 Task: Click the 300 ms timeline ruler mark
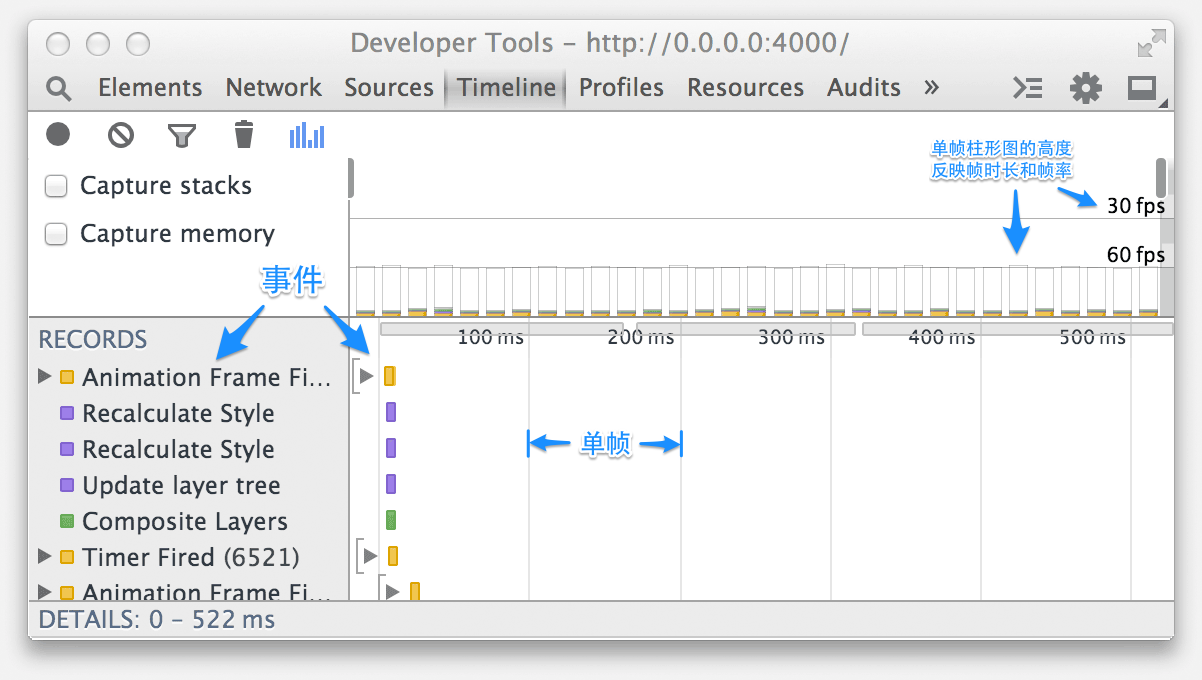pyautogui.click(x=790, y=337)
